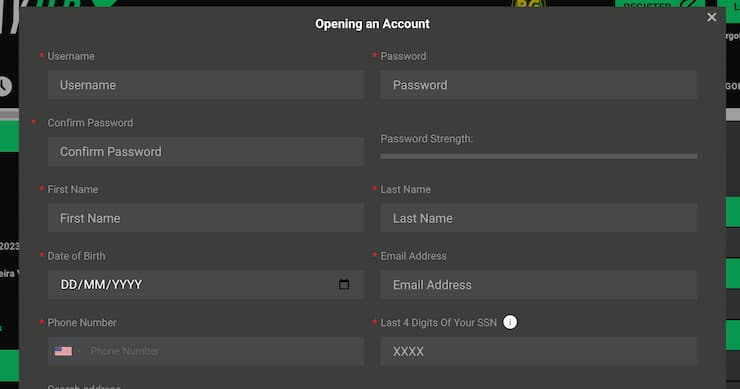Click the clock icon behind the dialog
The height and width of the screenshot is (389, 740).
click(x=3, y=86)
